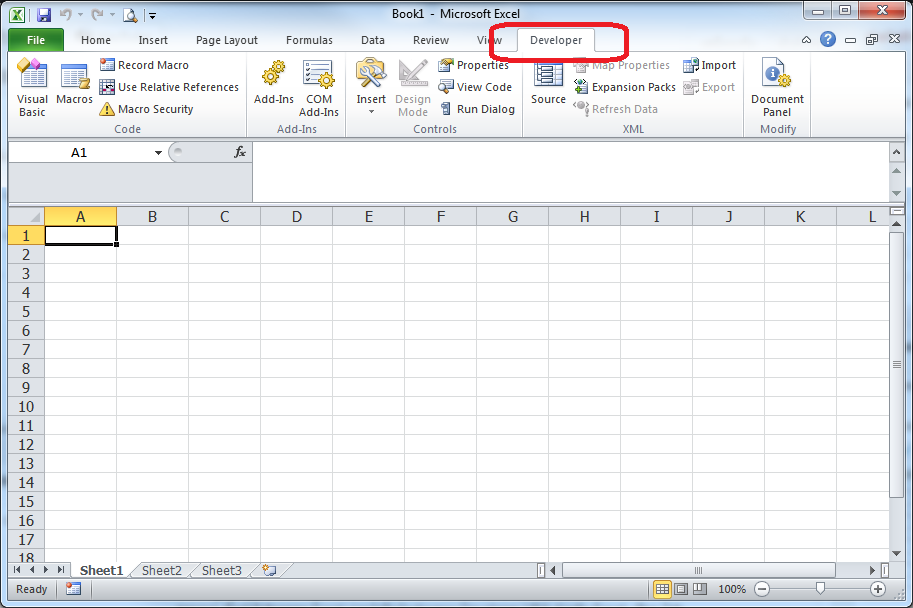Open the File tab
This screenshot has width=913, height=608.
pyautogui.click(x=36, y=40)
